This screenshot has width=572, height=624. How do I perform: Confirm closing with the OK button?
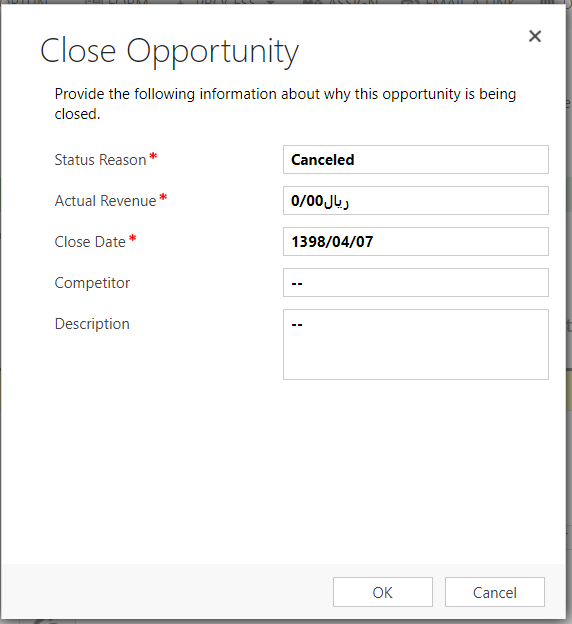[383, 592]
